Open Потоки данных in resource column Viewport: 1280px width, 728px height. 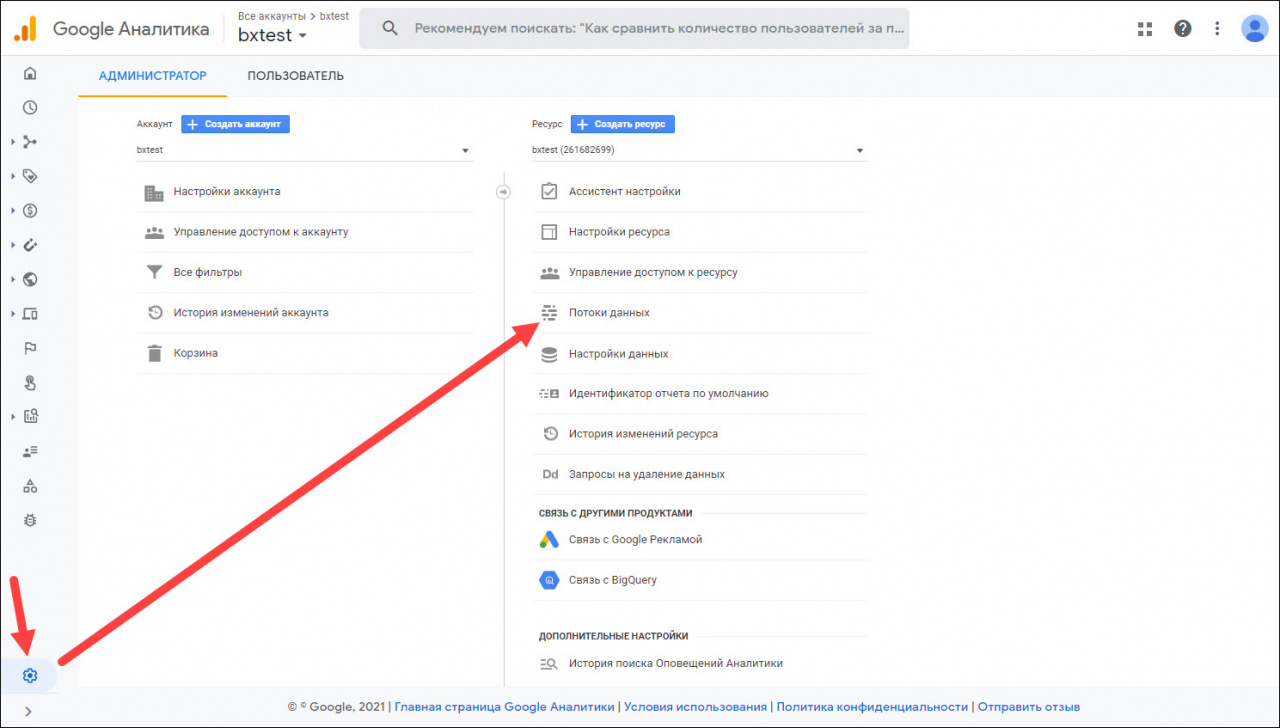pos(609,313)
